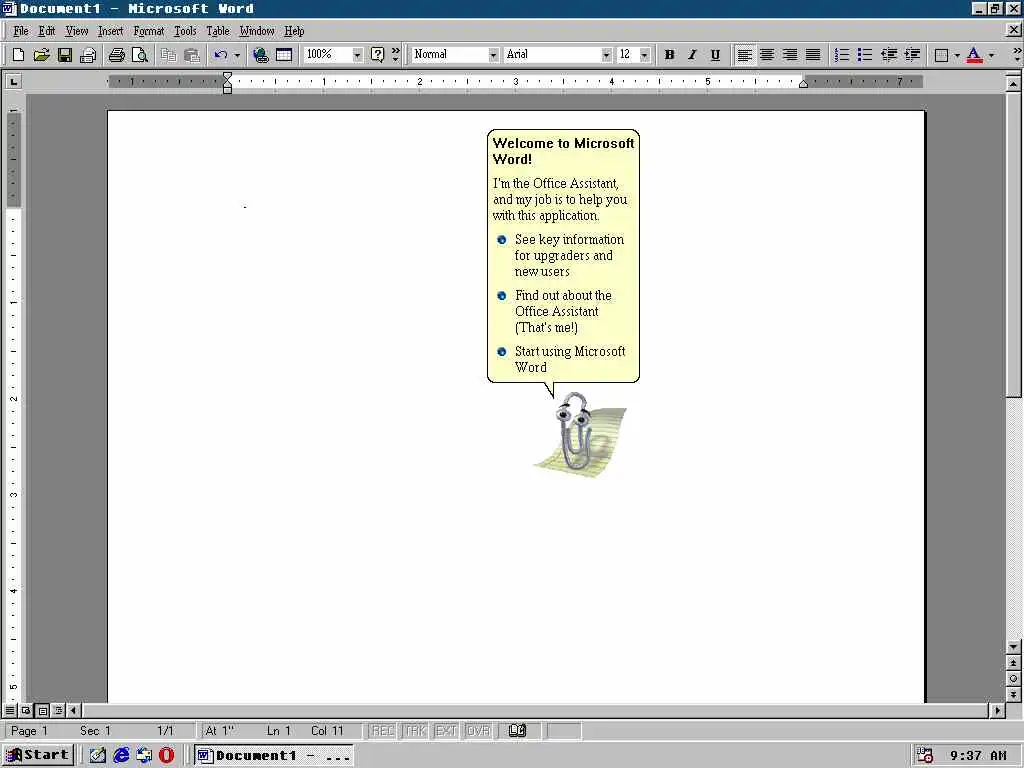Screen dimensions: 1024x768
Task: Save the document with the floppy disk icon
Action: click(65, 55)
